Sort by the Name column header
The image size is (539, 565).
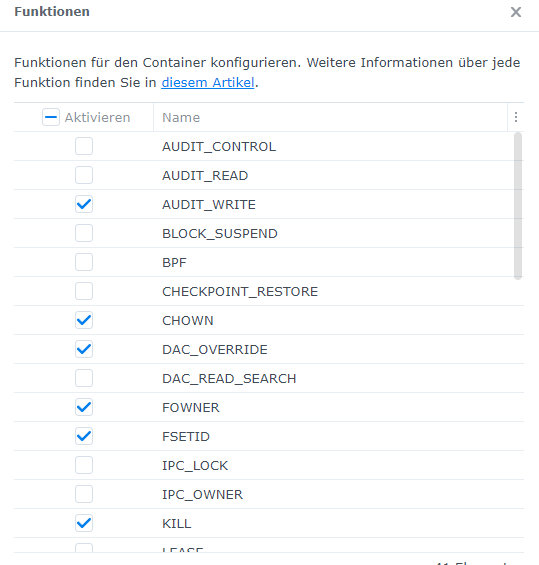(330, 117)
